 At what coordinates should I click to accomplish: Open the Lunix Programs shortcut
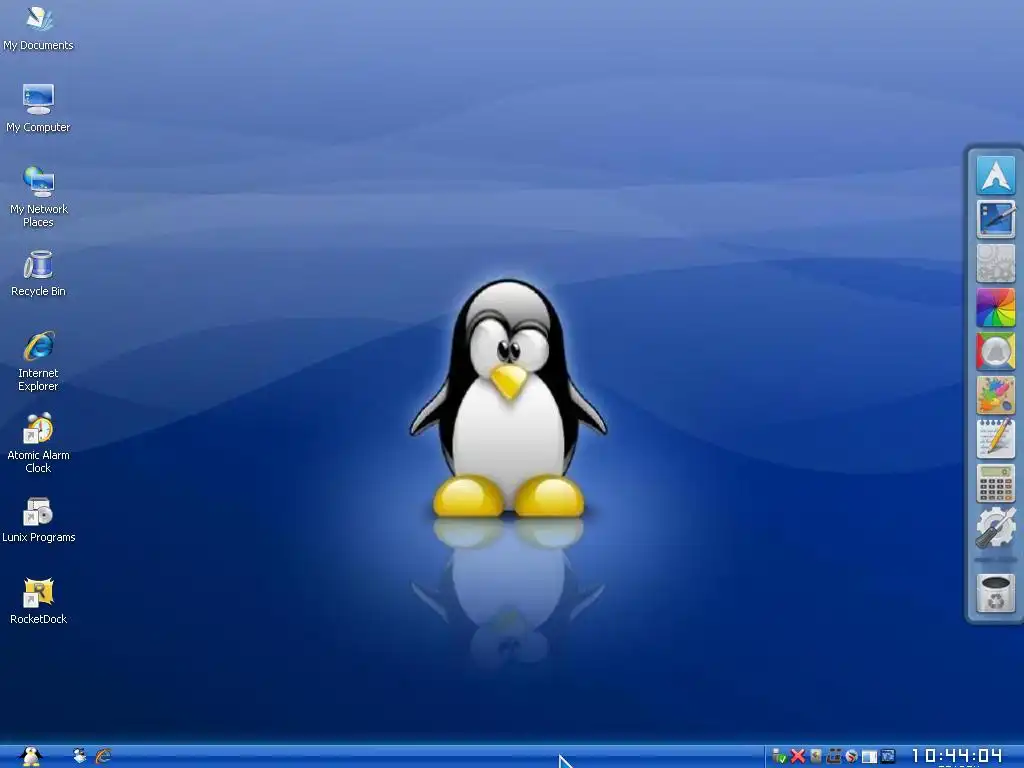click(x=38, y=520)
